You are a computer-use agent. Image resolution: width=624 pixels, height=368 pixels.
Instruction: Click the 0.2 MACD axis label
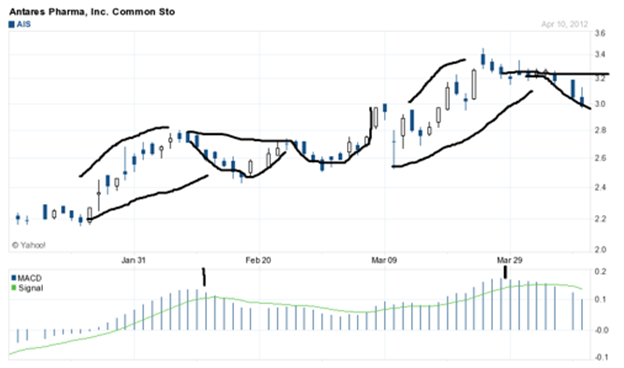pyautogui.click(x=601, y=272)
